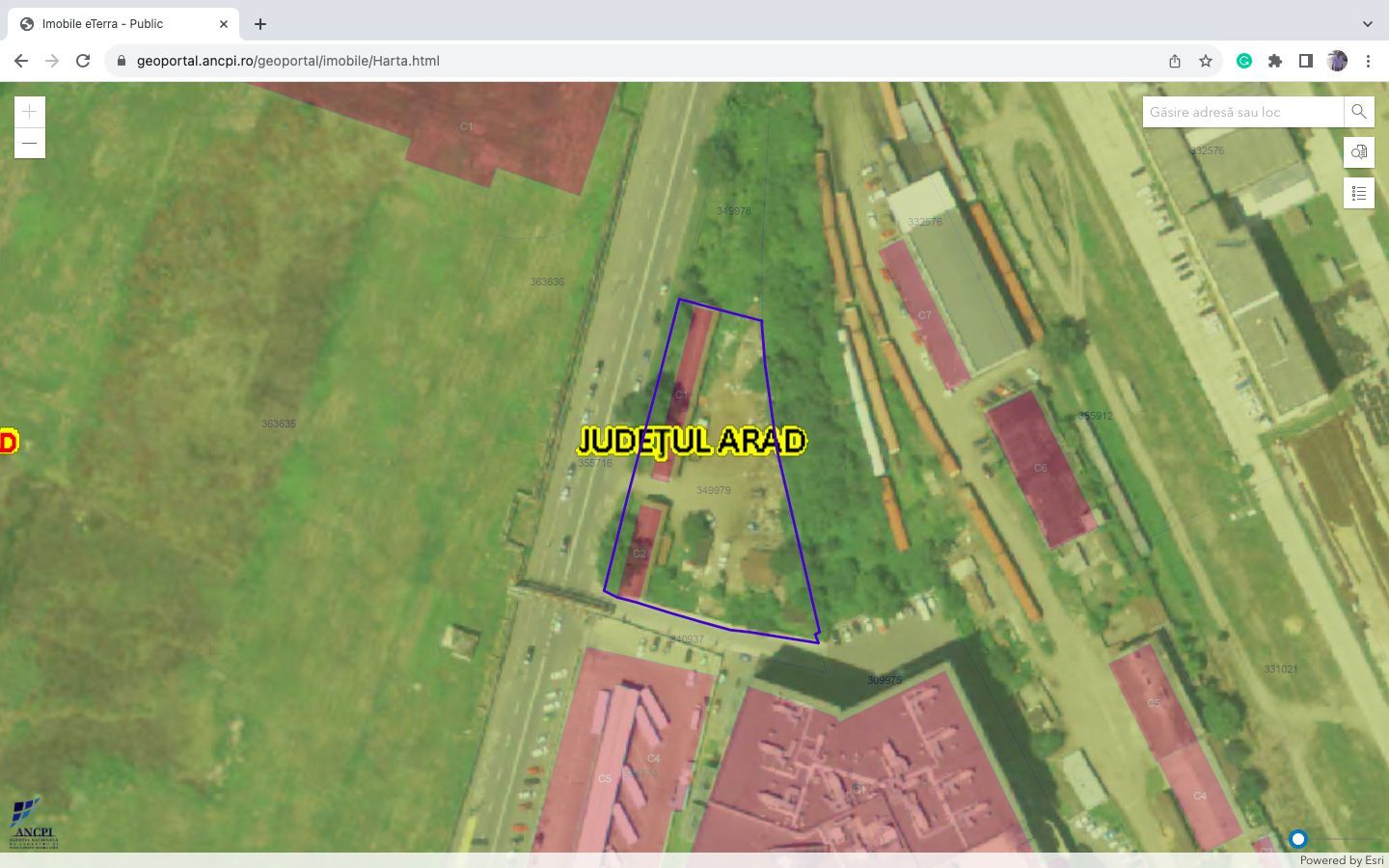Click the 'Powered by Esri' attribution
This screenshot has width=1389, height=868.
[1341, 860]
